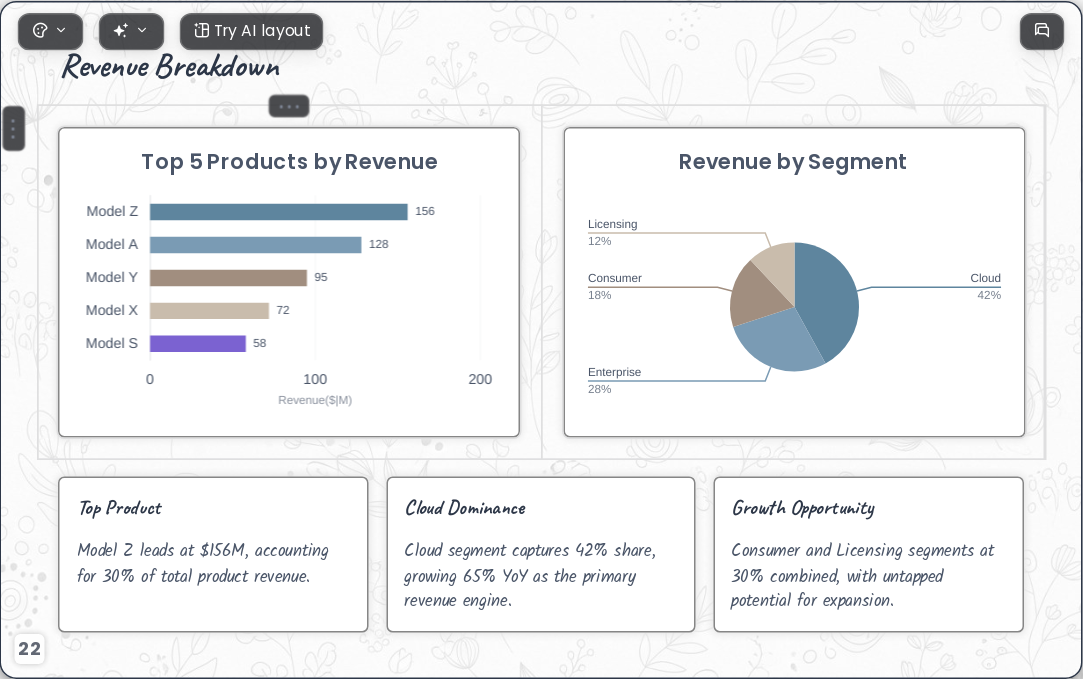
Task: Click the Model Z bar
Action: point(278,211)
